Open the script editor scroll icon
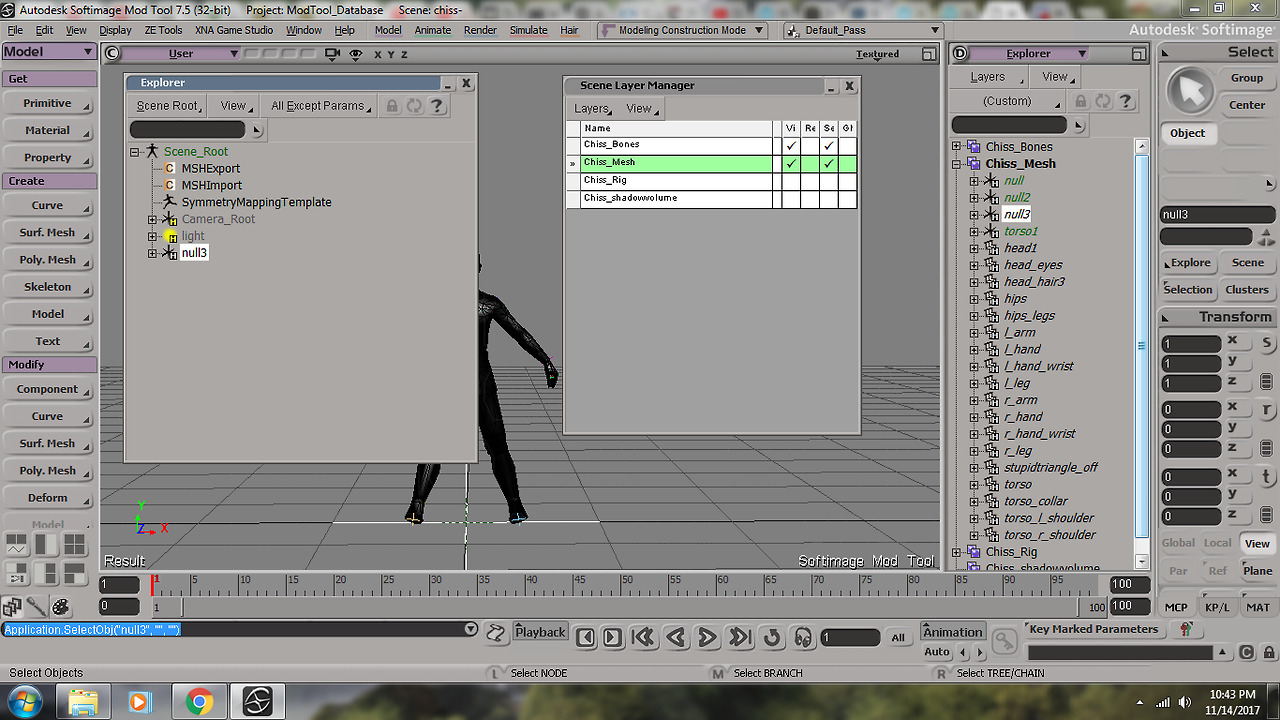The height and width of the screenshot is (720, 1280). 496,633
